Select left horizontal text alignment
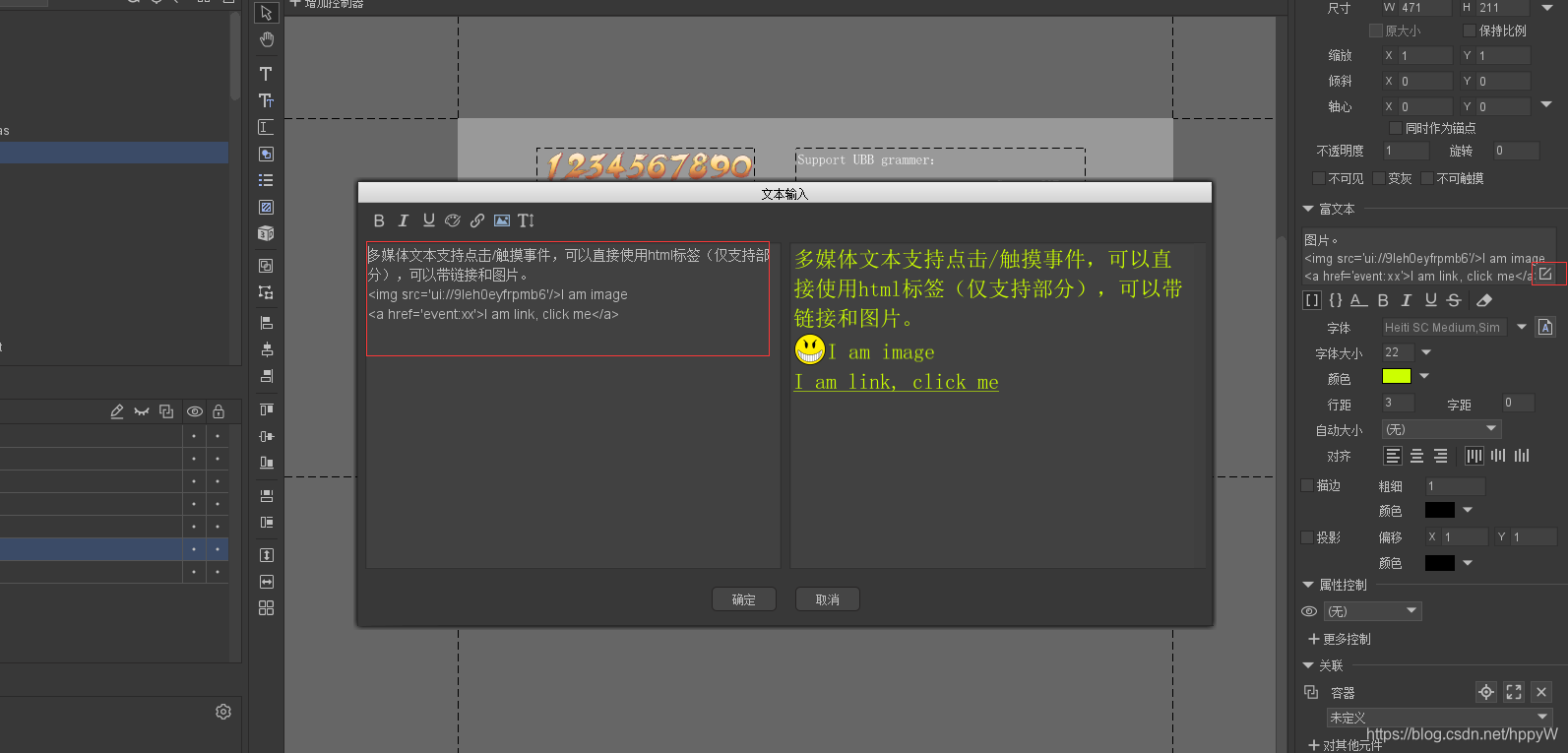1568x753 pixels. tap(1393, 456)
